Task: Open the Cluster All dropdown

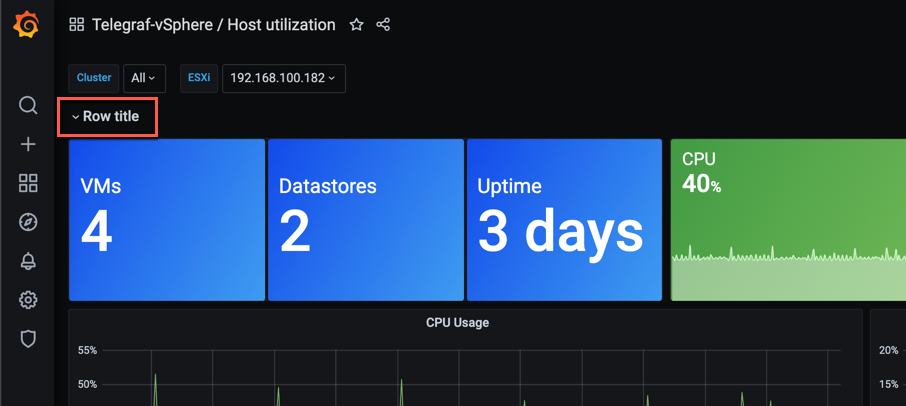Action: click(x=144, y=78)
